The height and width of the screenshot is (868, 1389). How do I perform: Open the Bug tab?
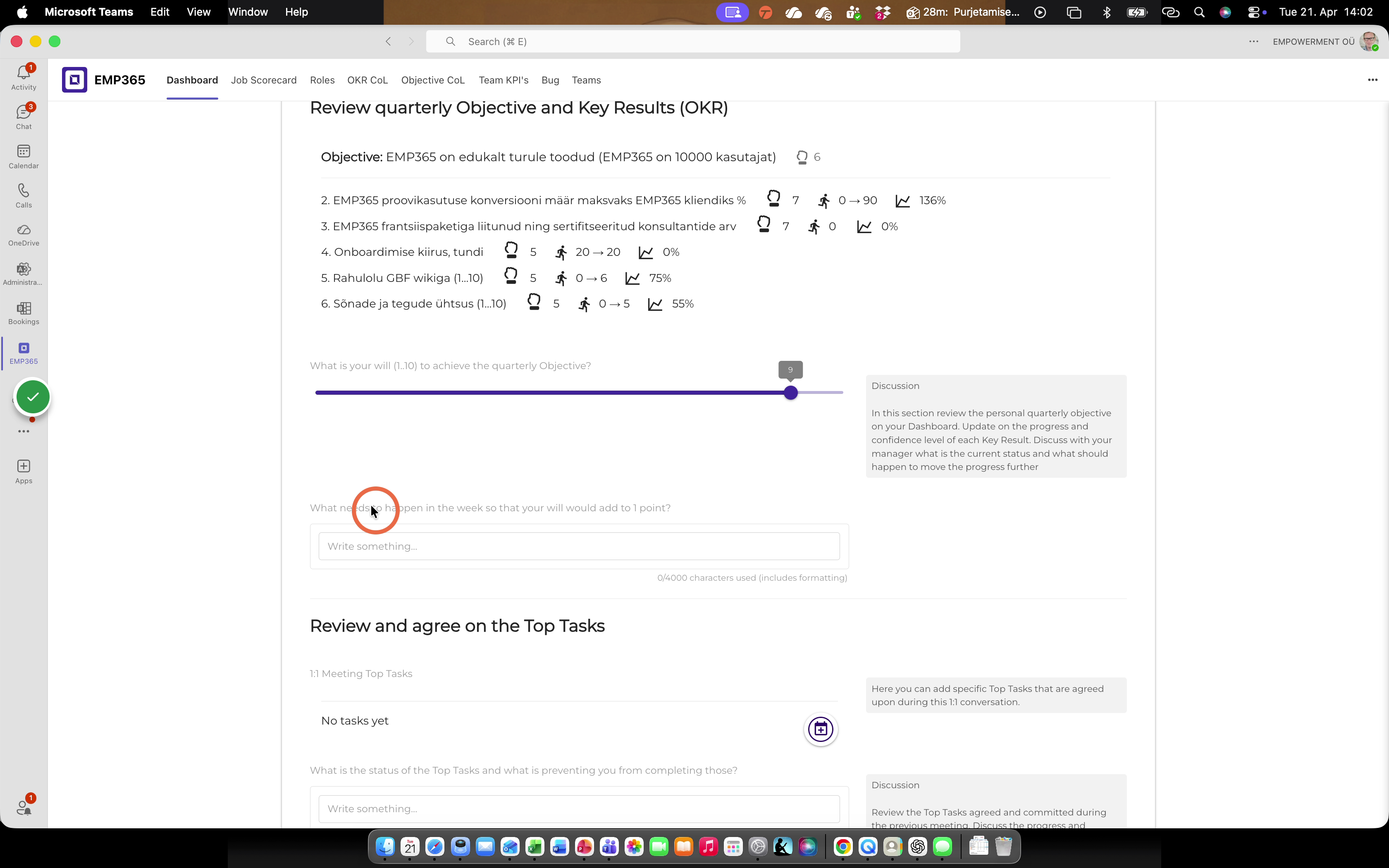(x=550, y=80)
